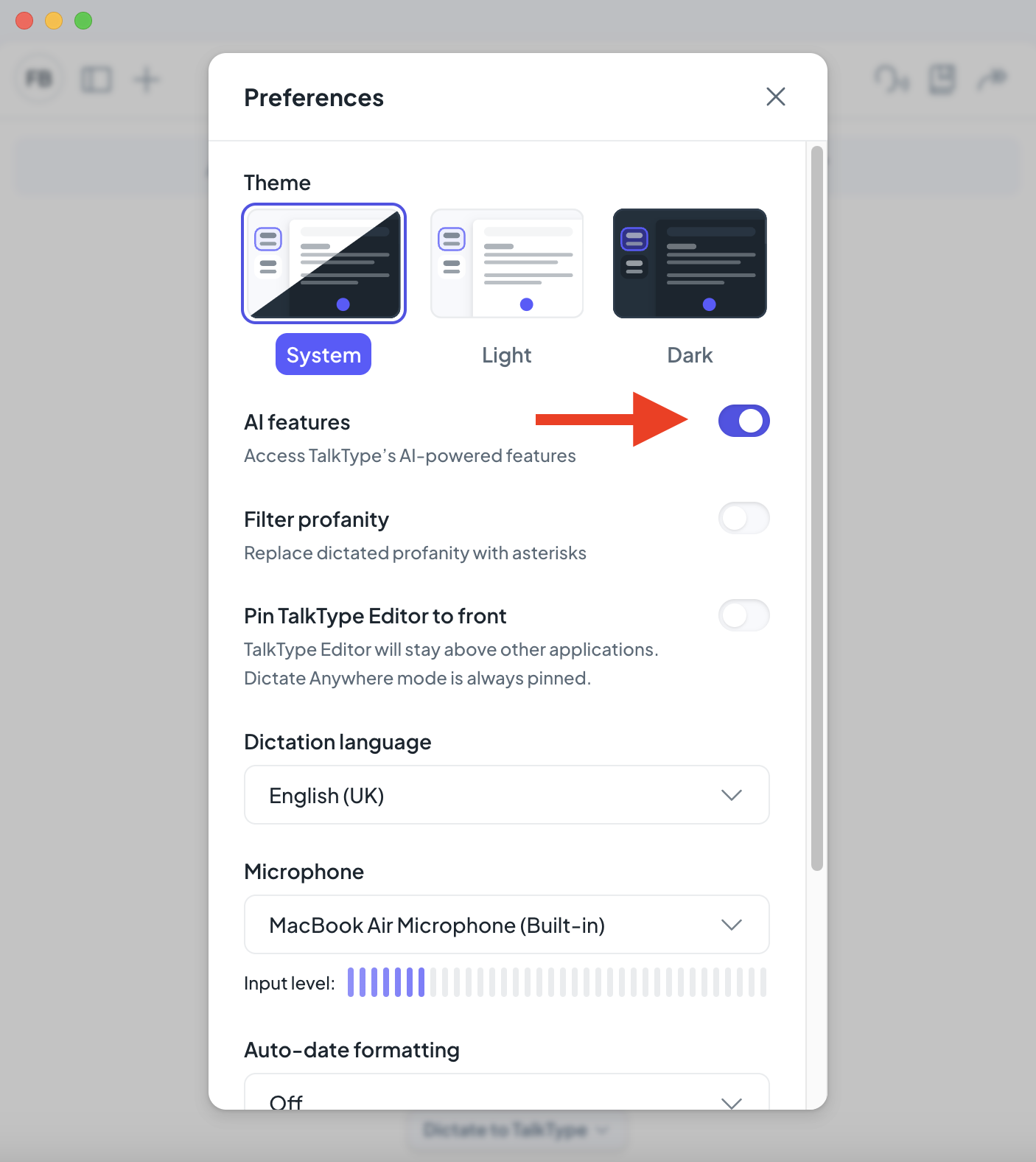Click the microphone input level meter
This screenshot has height=1162, width=1036.
click(557, 982)
